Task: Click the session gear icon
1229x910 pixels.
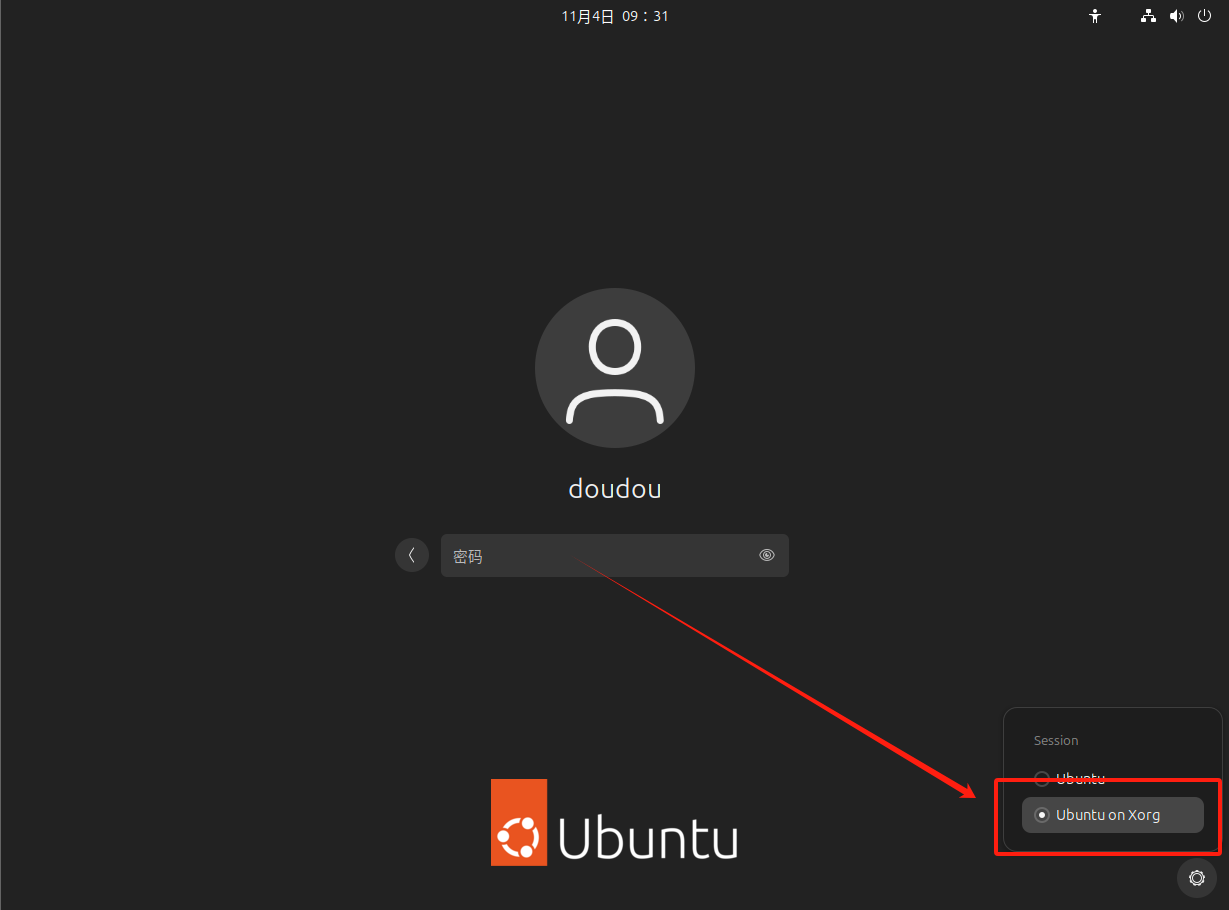Action: [x=1197, y=878]
